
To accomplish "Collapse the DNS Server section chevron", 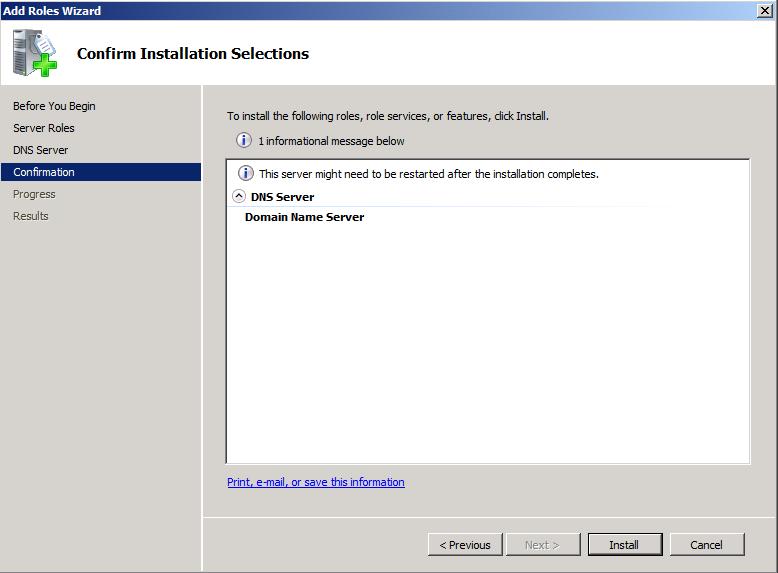I will point(239,196).
